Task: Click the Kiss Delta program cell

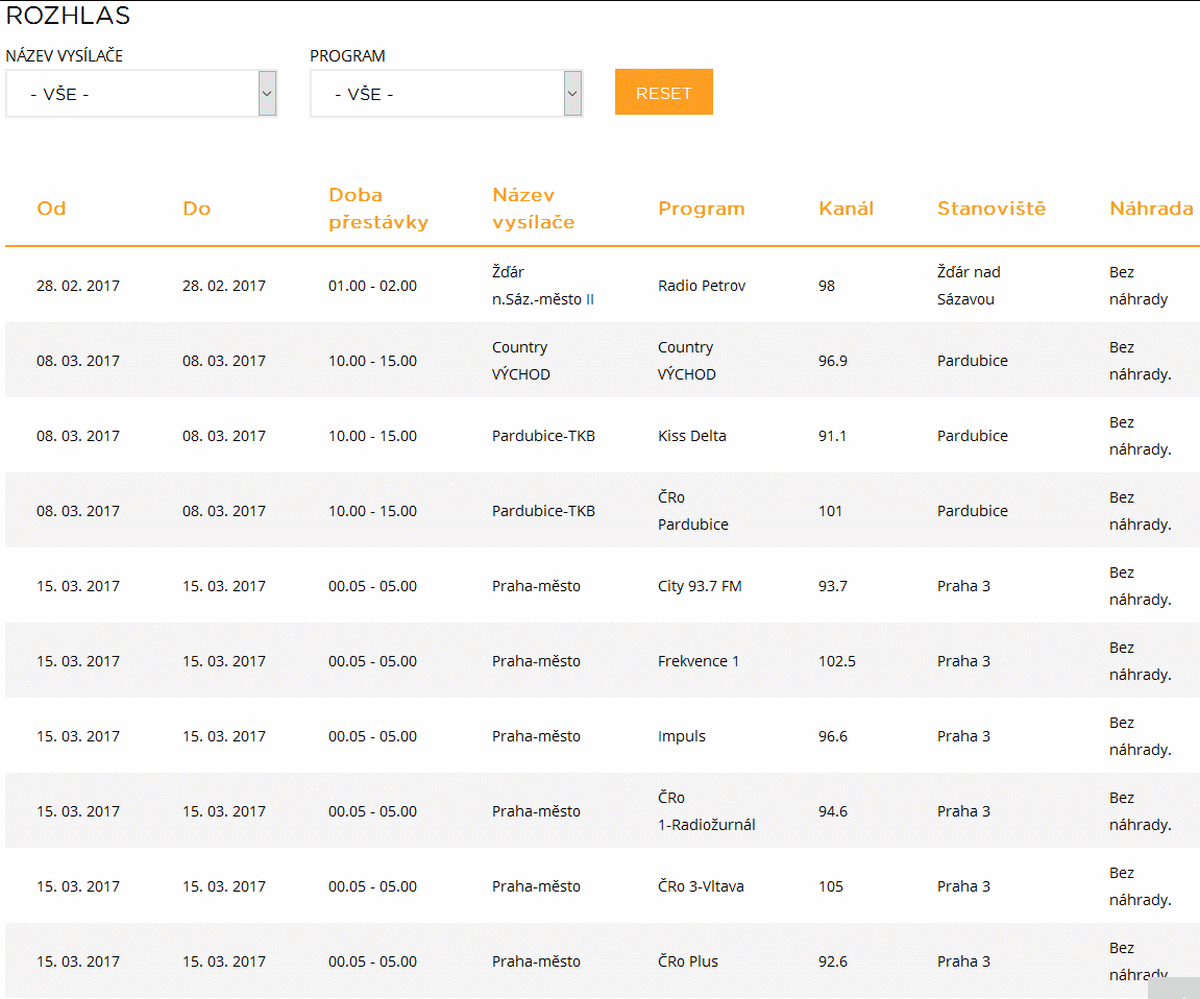Action: point(692,436)
